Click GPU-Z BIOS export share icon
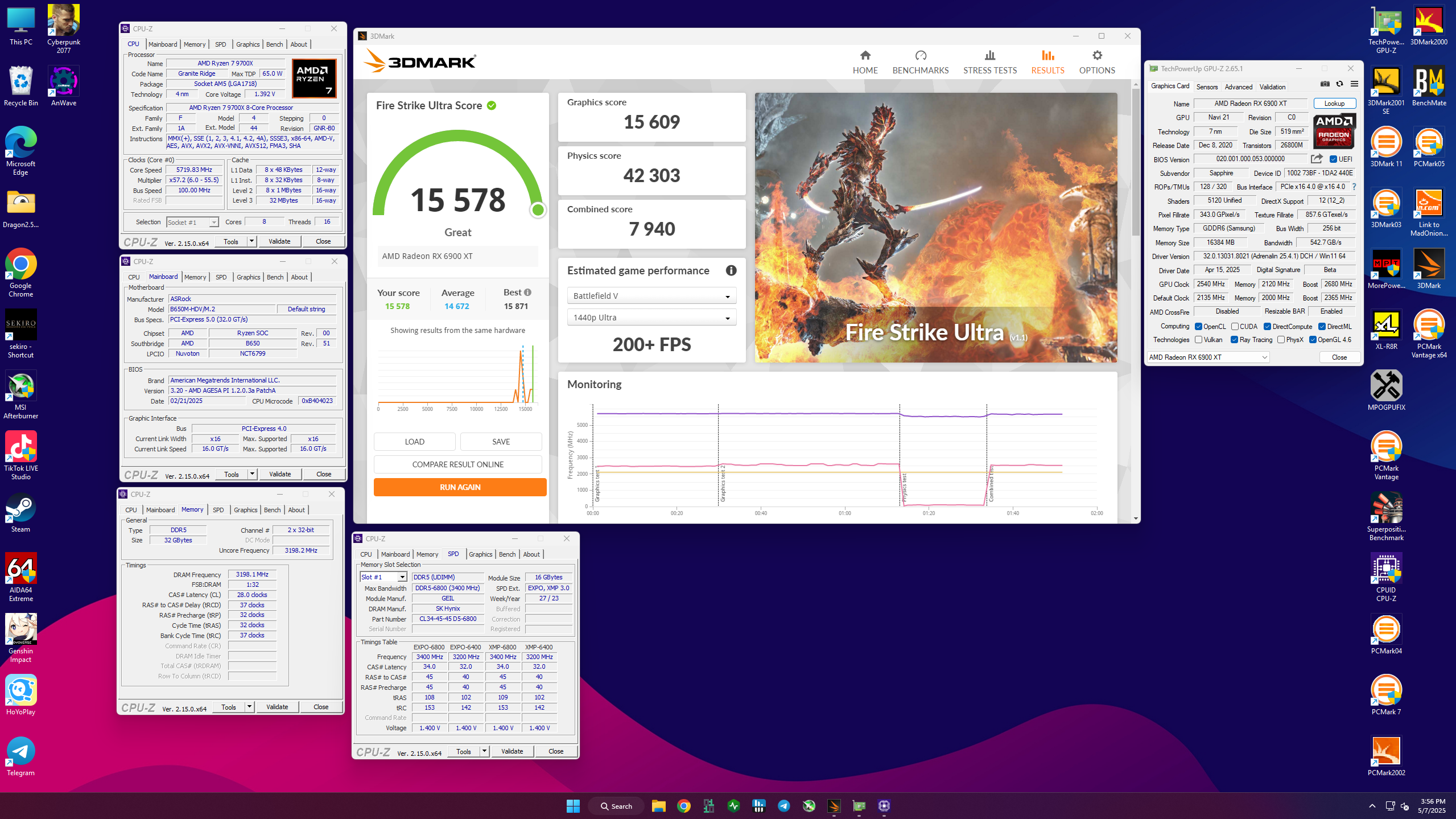This screenshot has width=1456, height=819. (1317, 159)
